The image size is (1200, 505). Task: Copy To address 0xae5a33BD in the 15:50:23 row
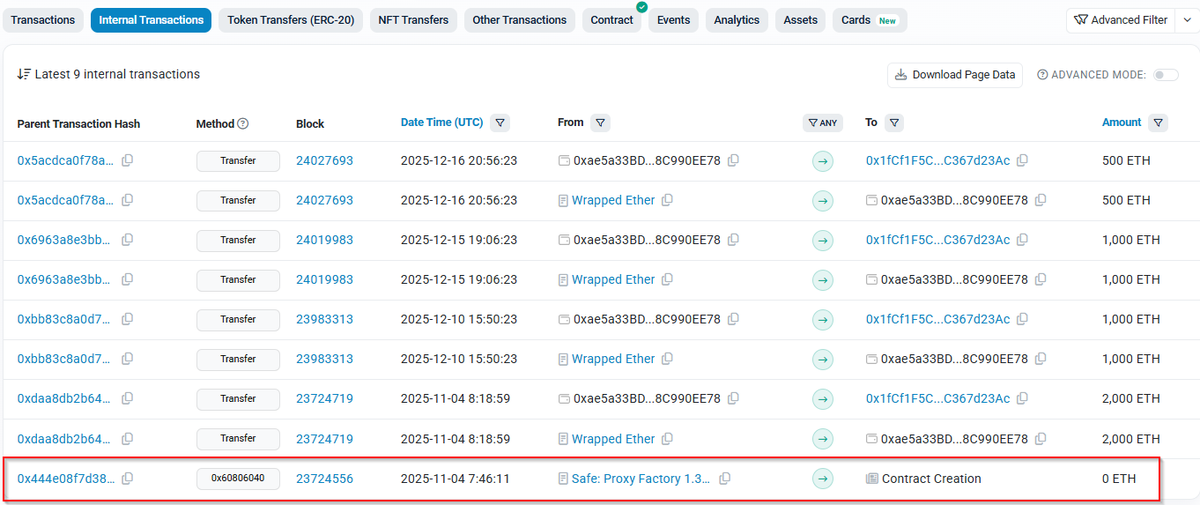click(x=1041, y=359)
